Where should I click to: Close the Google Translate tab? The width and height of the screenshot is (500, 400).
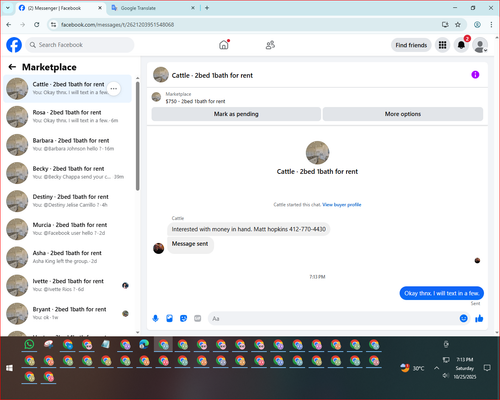click(x=193, y=8)
